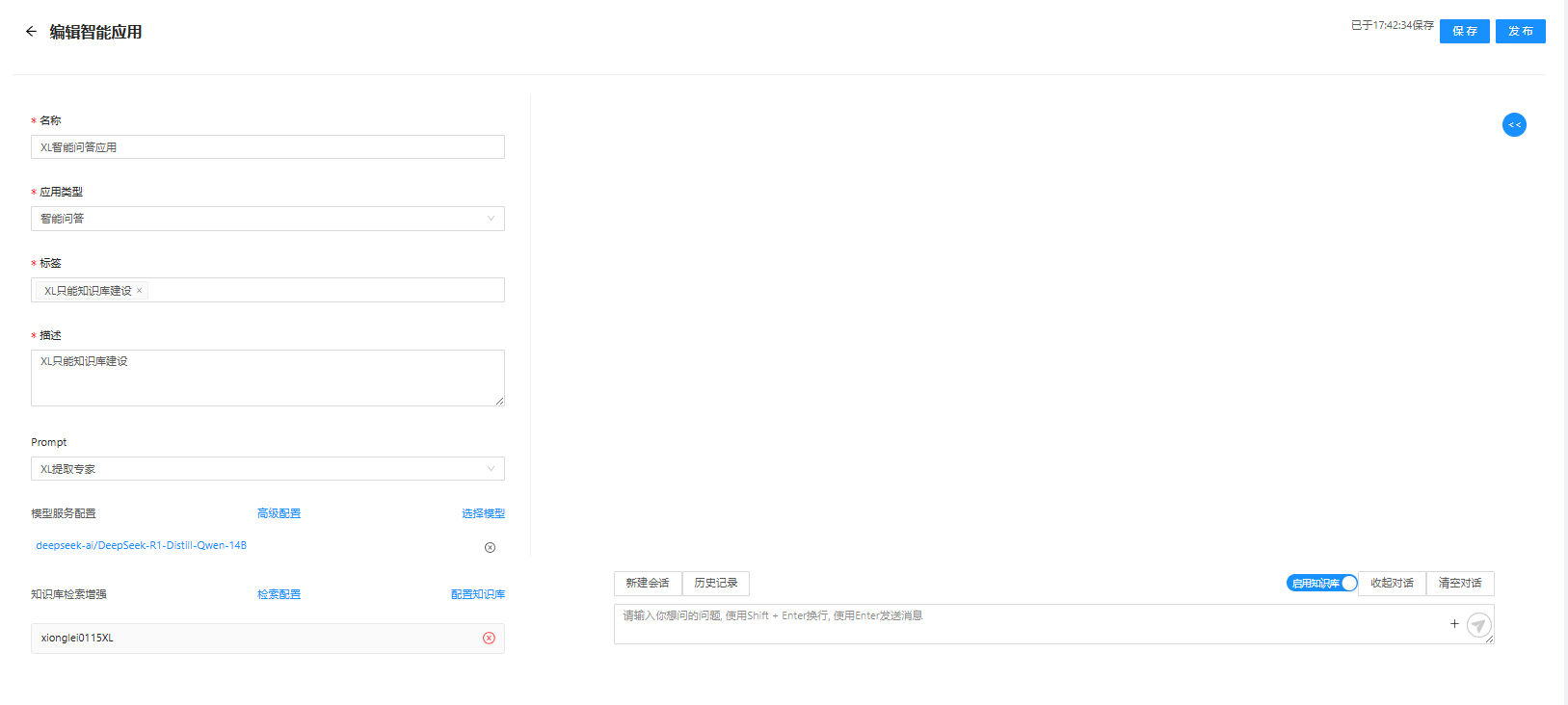This screenshot has width=1568, height=705.
Task: Click the 清空对话 button
Action: pyautogui.click(x=1460, y=583)
